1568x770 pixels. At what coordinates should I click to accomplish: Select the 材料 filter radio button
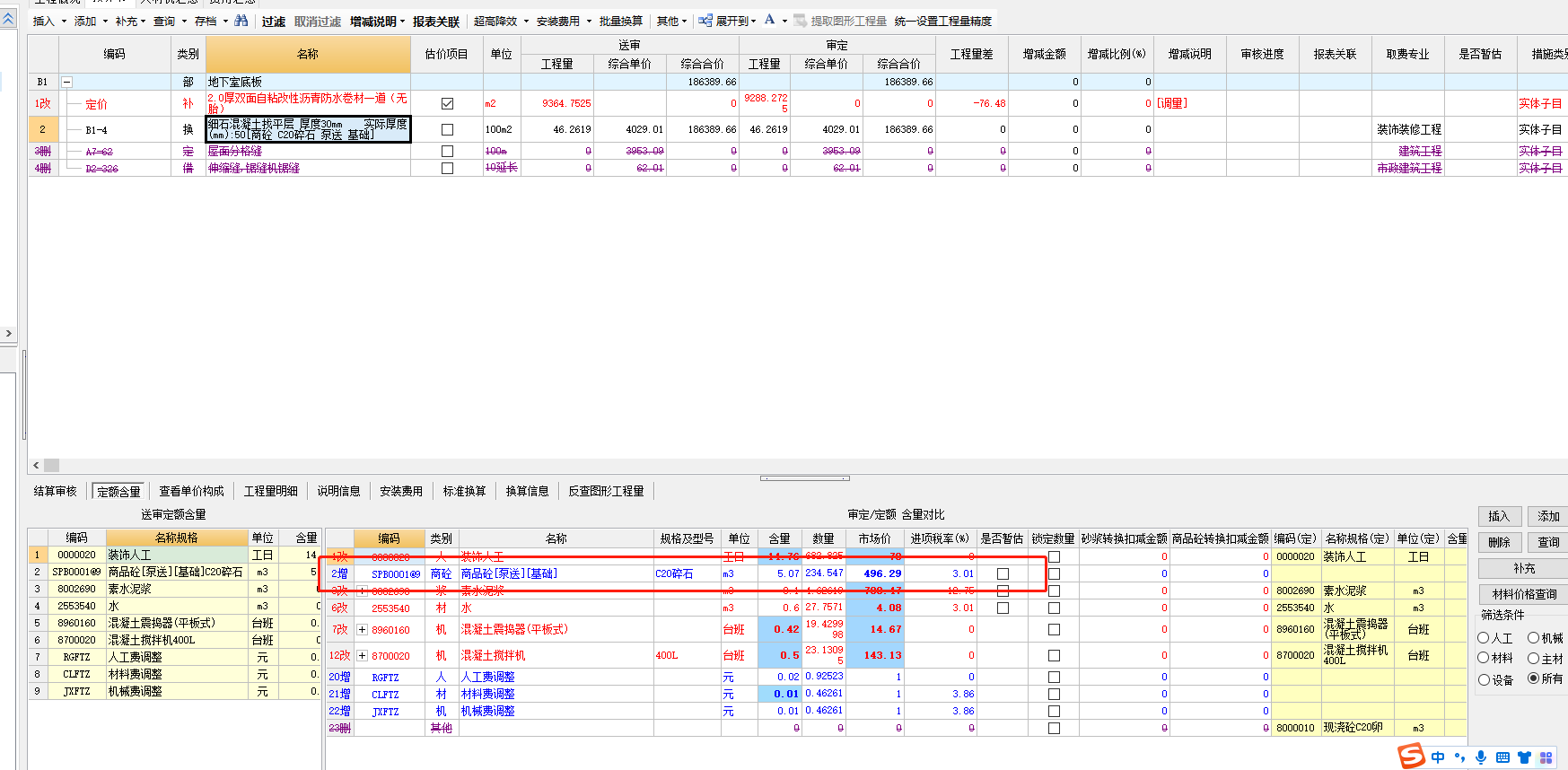tap(1483, 658)
